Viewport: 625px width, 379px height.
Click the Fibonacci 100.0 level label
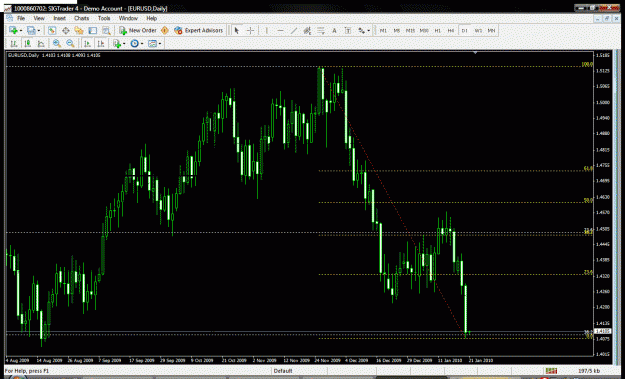point(587,64)
